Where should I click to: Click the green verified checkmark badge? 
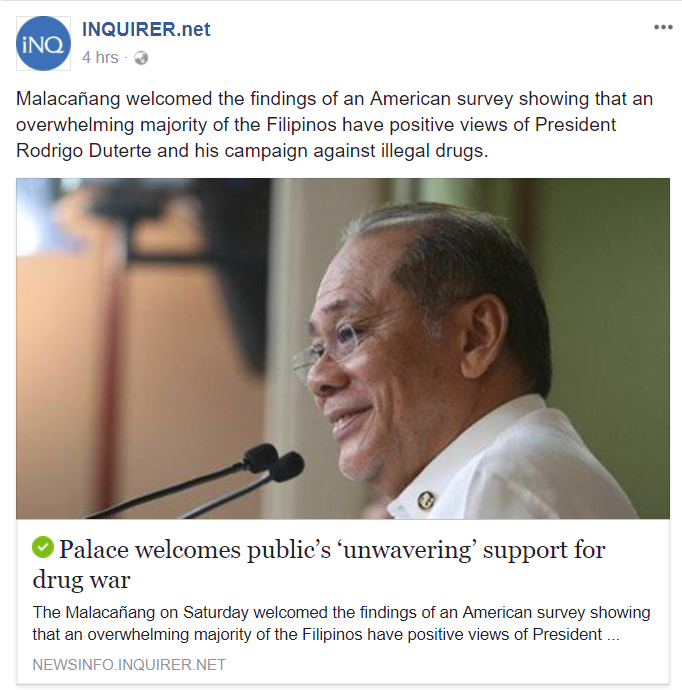(x=42, y=547)
